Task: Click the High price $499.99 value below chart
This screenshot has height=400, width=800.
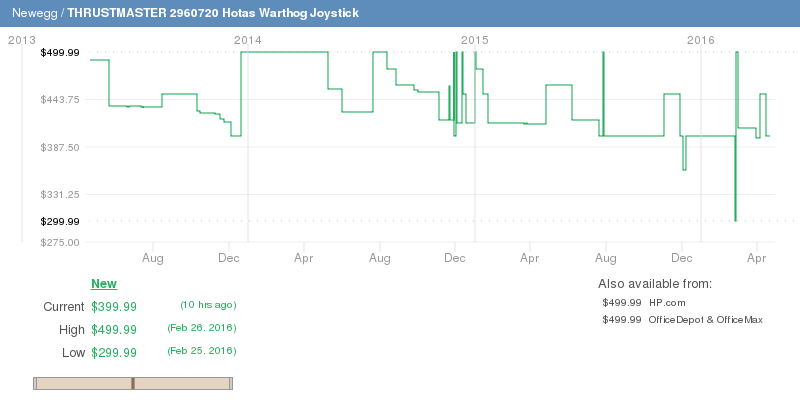Action: [114, 330]
